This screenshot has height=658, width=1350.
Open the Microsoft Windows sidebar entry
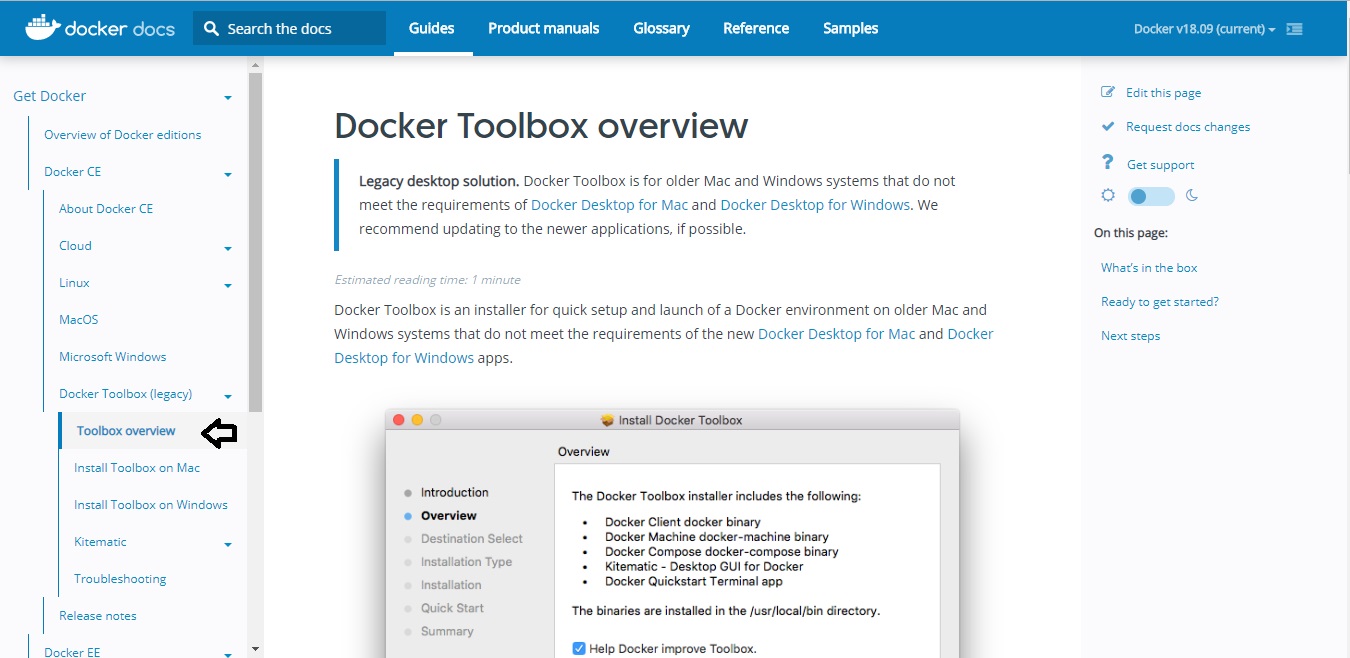point(112,356)
